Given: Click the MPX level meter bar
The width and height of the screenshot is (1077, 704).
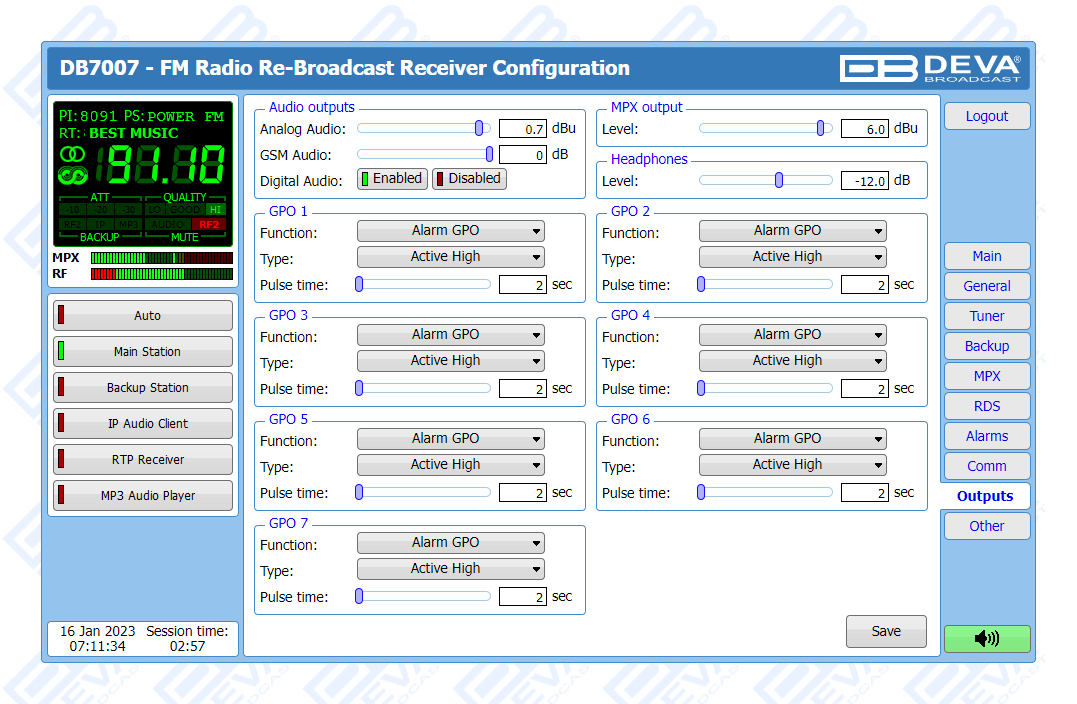Looking at the screenshot, I should click(x=161, y=258).
